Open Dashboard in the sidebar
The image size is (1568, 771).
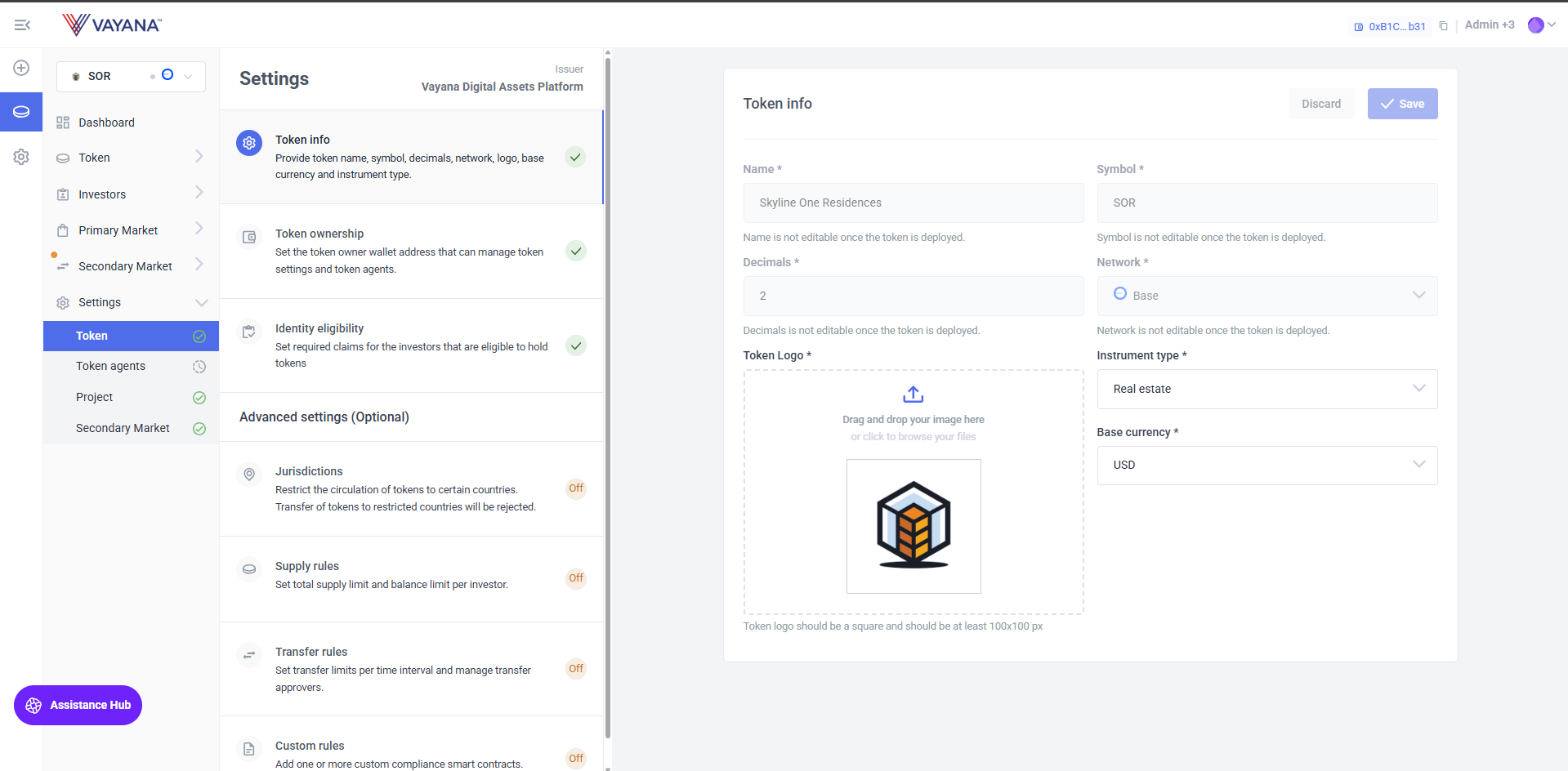point(106,123)
